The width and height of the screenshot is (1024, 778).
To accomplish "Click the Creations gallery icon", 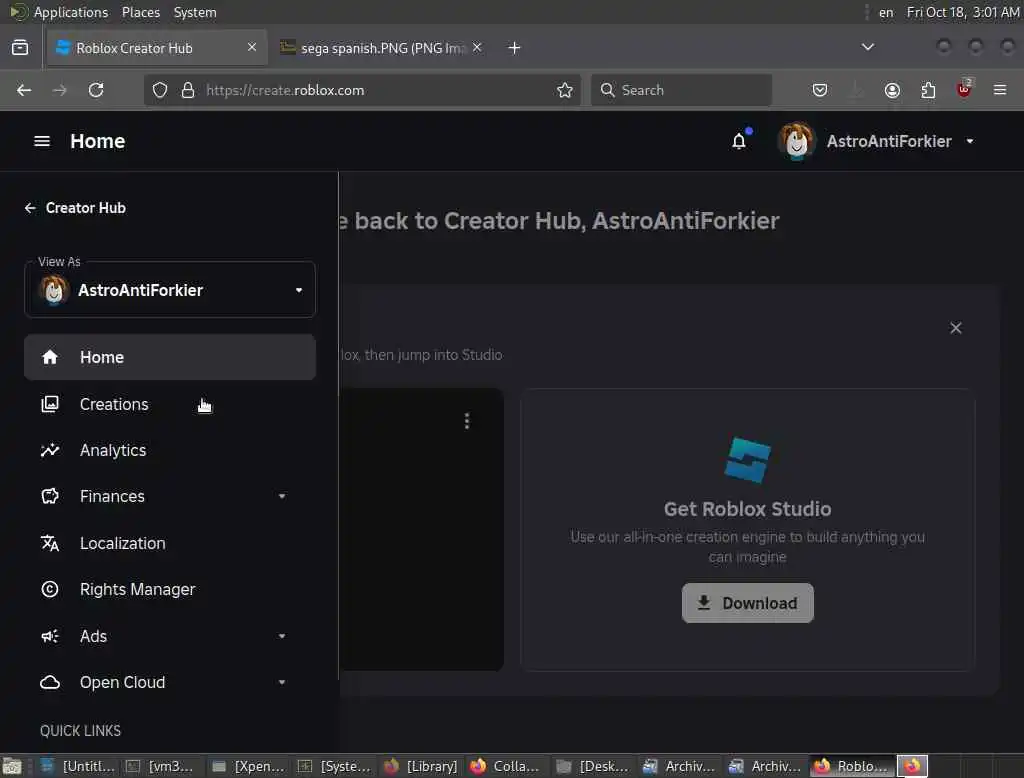I will click(x=50, y=404).
